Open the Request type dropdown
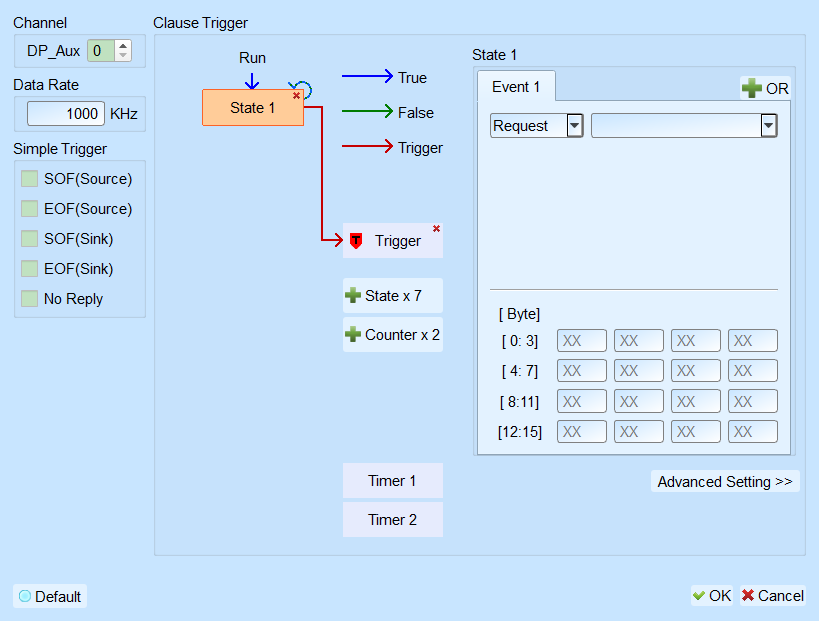The image size is (819, 621). (x=575, y=125)
